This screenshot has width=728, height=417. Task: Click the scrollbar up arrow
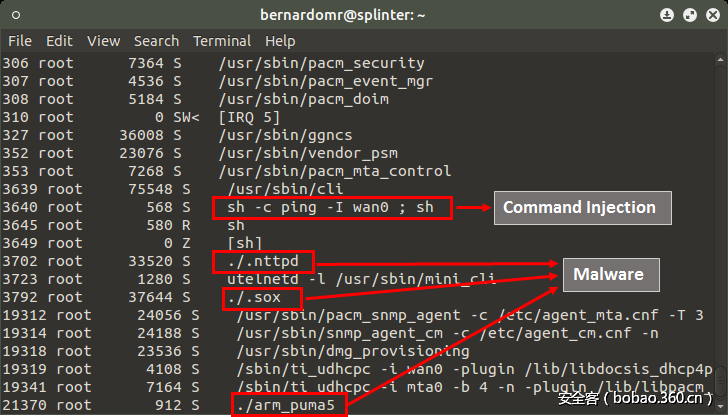coord(720,59)
